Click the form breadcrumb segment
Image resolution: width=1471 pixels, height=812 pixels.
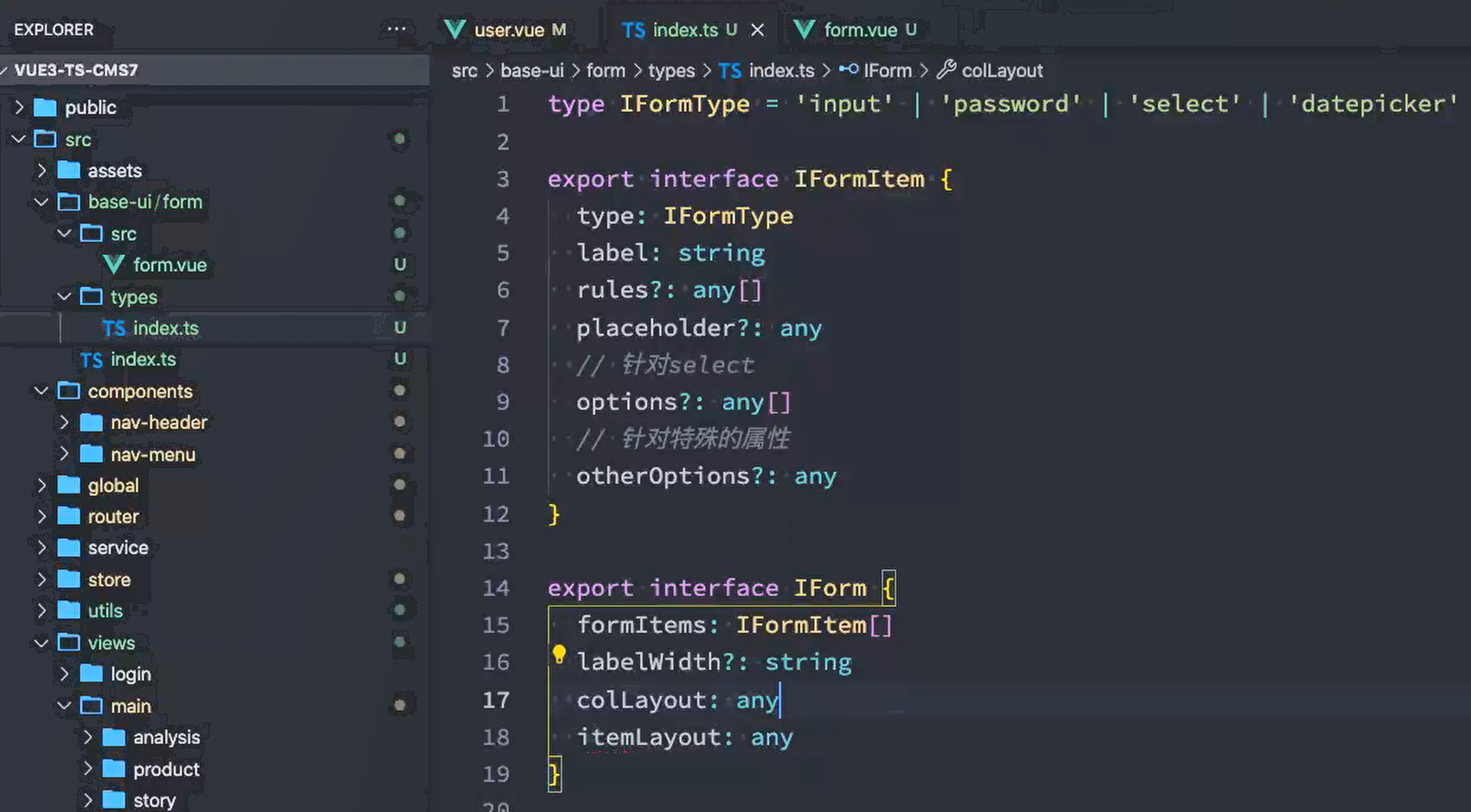606,71
